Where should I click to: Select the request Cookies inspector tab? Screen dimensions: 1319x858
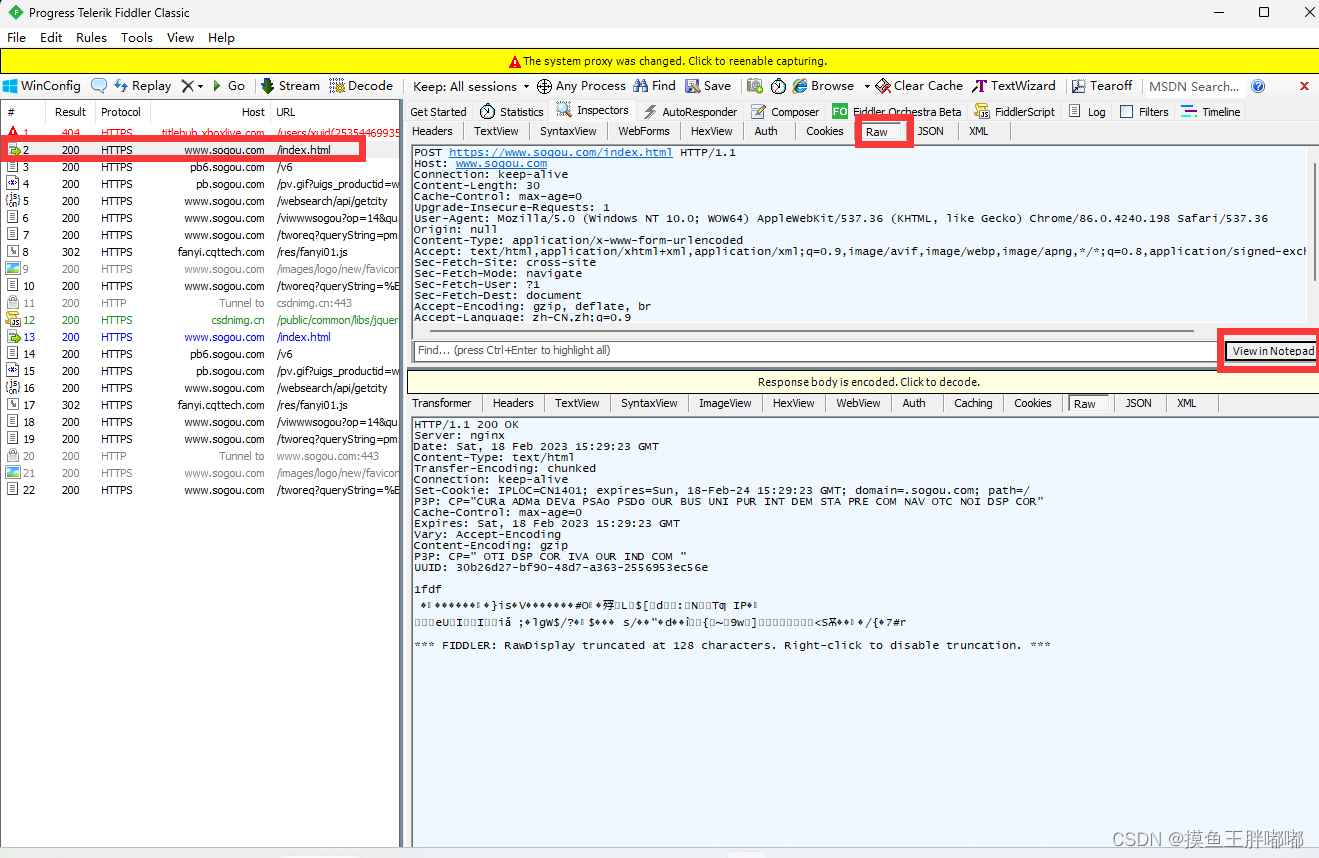[x=825, y=131]
